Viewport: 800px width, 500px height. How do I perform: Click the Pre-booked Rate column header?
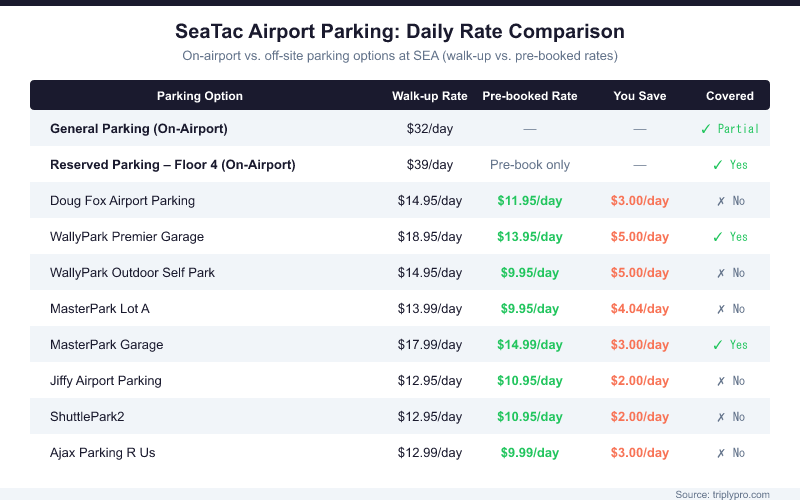click(x=530, y=96)
